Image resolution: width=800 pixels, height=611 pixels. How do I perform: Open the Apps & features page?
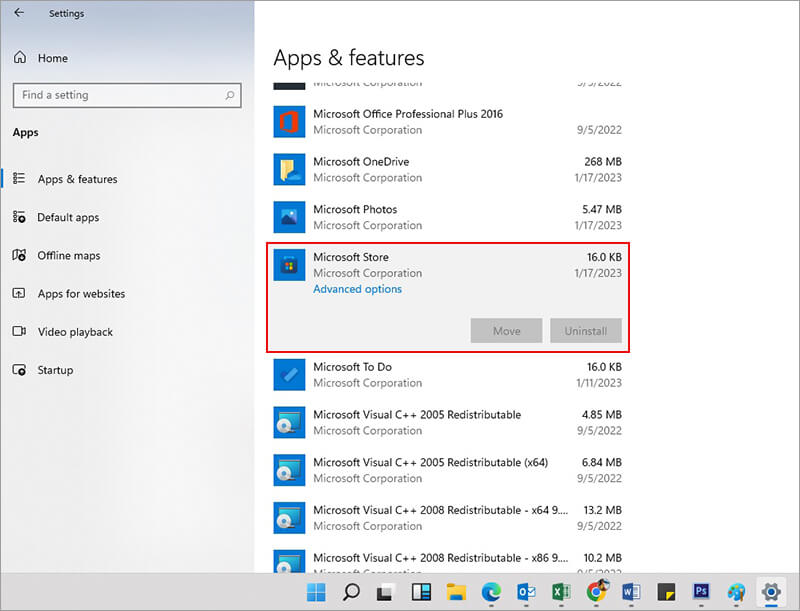point(77,179)
